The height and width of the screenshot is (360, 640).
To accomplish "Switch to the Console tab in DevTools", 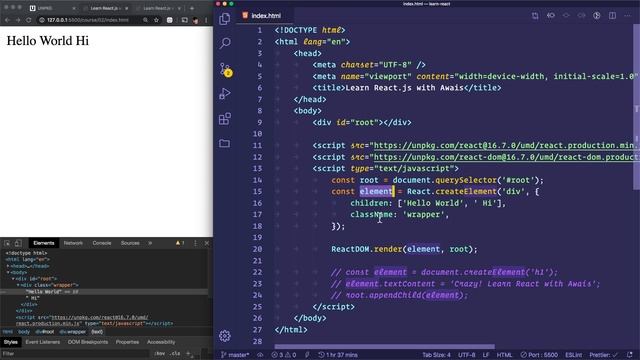I will (x=102, y=243).
